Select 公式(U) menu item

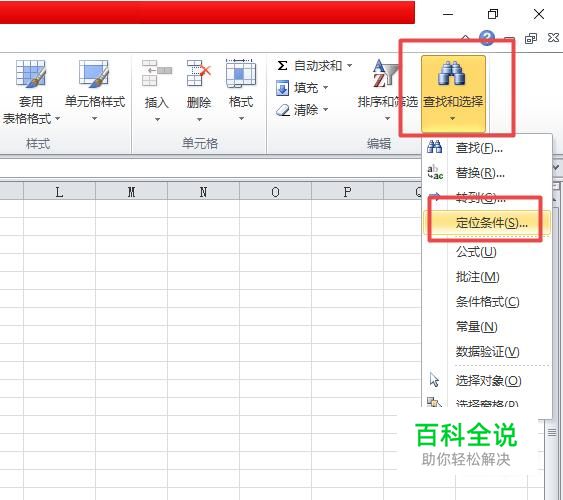tap(487, 252)
